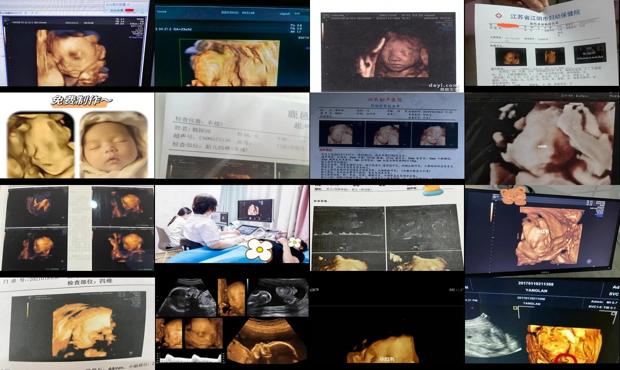Open the four-panel ultrasound print photo
The height and width of the screenshot is (370, 620).
[x=77, y=228]
